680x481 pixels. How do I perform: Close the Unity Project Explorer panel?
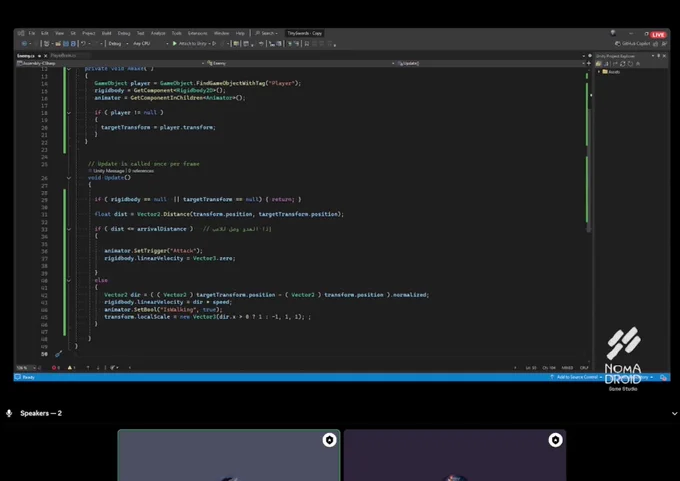click(x=664, y=56)
